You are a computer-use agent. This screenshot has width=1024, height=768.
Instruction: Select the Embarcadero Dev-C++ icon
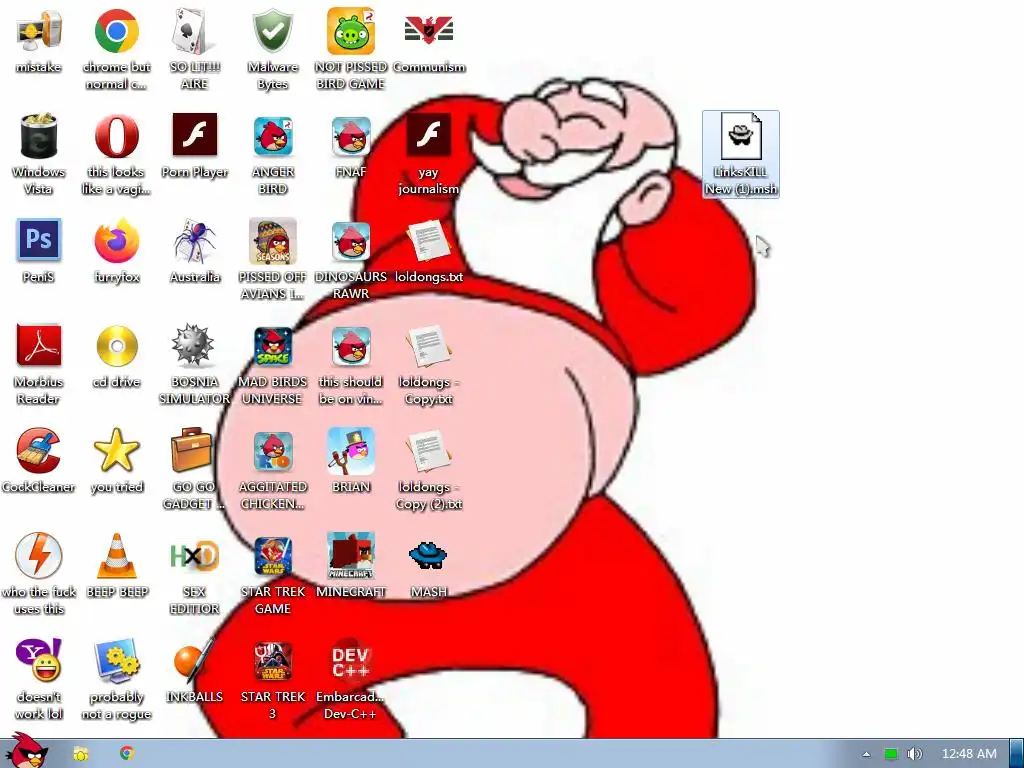click(351, 661)
